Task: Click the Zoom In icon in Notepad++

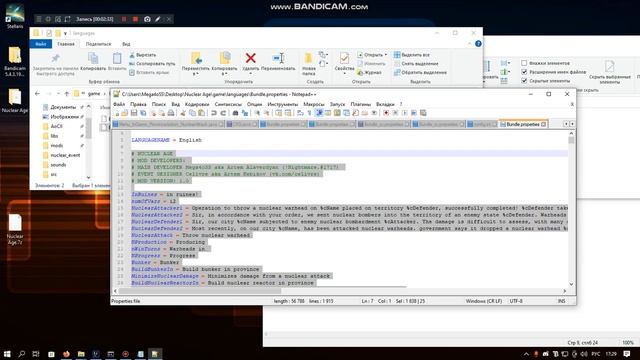Action: pyautogui.click(x=257, y=113)
